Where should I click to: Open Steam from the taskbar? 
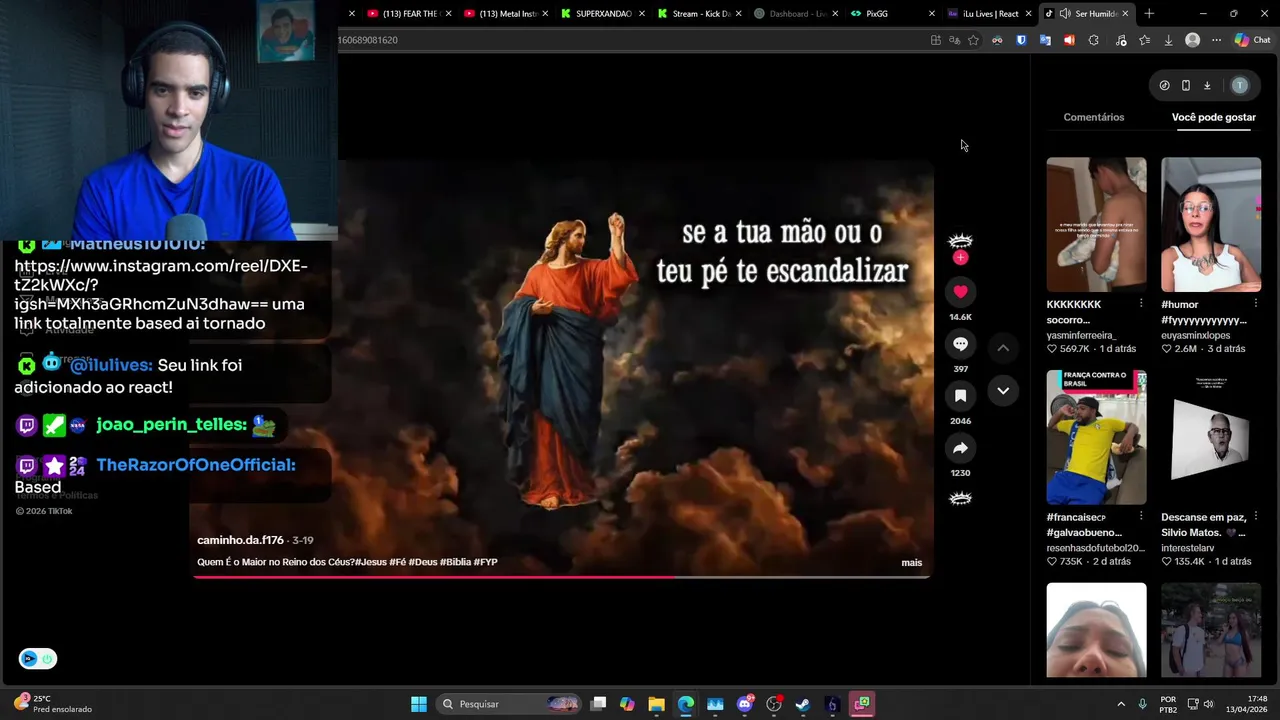[803, 704]
